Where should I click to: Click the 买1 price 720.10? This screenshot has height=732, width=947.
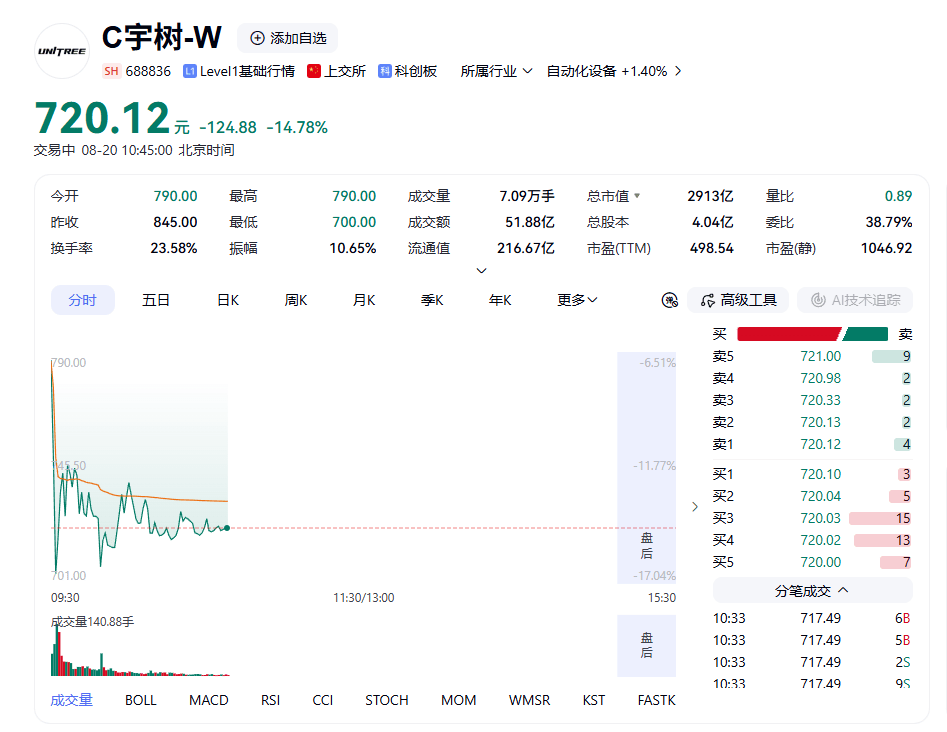tap(821, 474)
